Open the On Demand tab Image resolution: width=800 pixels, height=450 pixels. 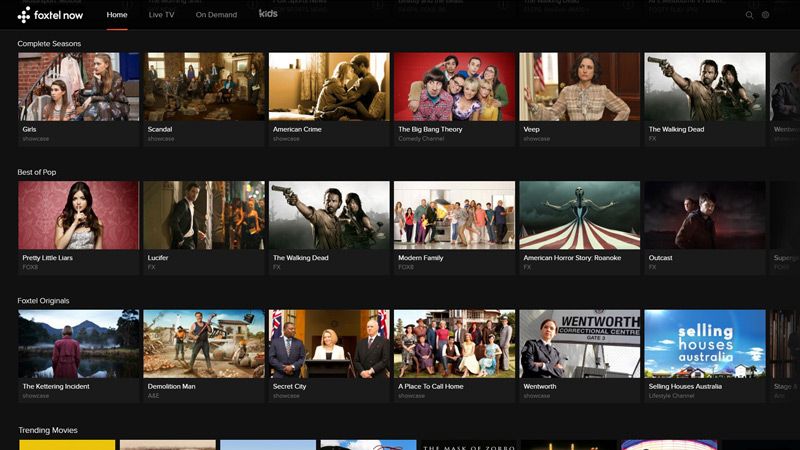pyautogui.click(x=216, y=15)
